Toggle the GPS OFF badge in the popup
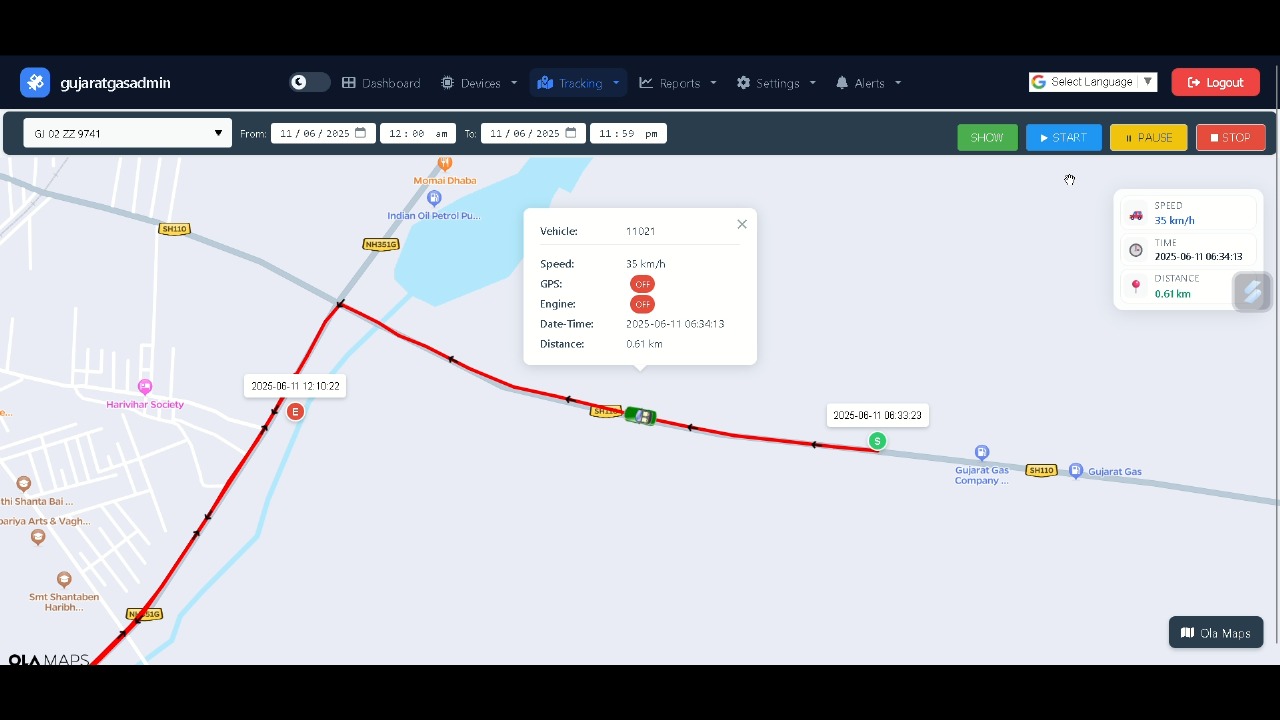This screenshot has height=720, width=1280. pos(642,284)
